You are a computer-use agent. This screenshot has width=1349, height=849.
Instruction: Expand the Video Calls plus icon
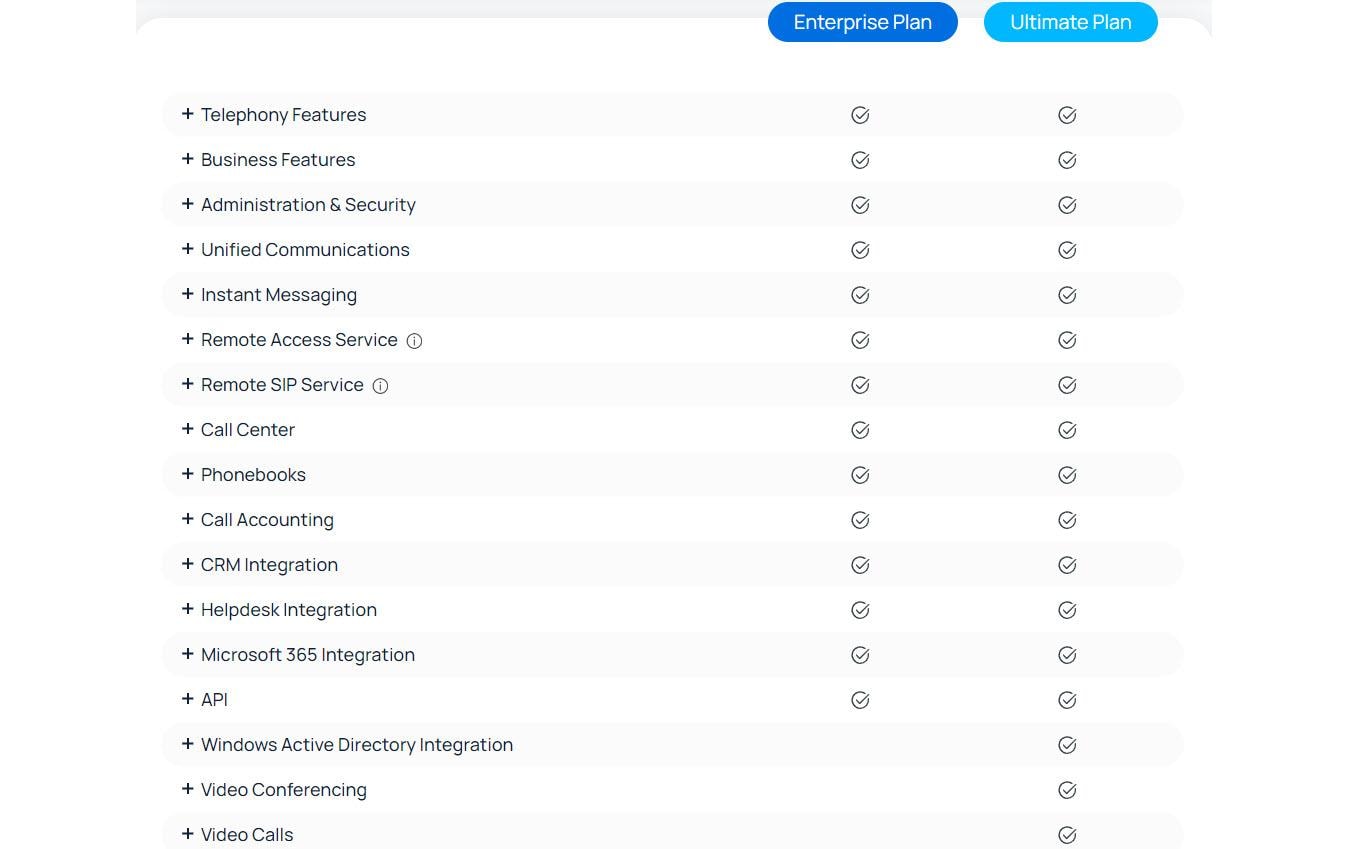coord(187,834)
